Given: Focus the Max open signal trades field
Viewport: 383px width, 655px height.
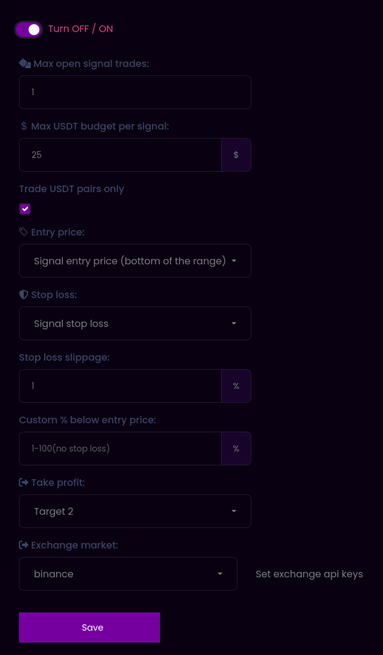Looking at the screenshot, I should click(x=135, y=92).
